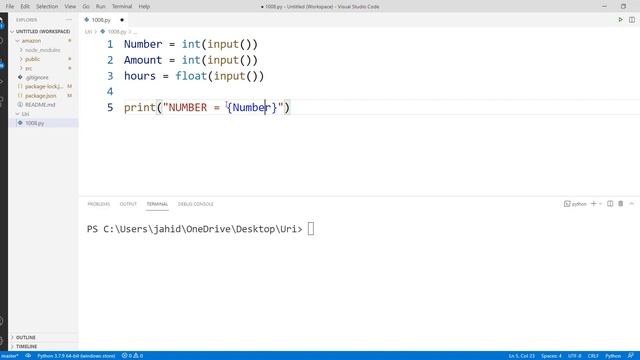Click the master git branch indicator
640x360 pixels.
click(10, 356)
